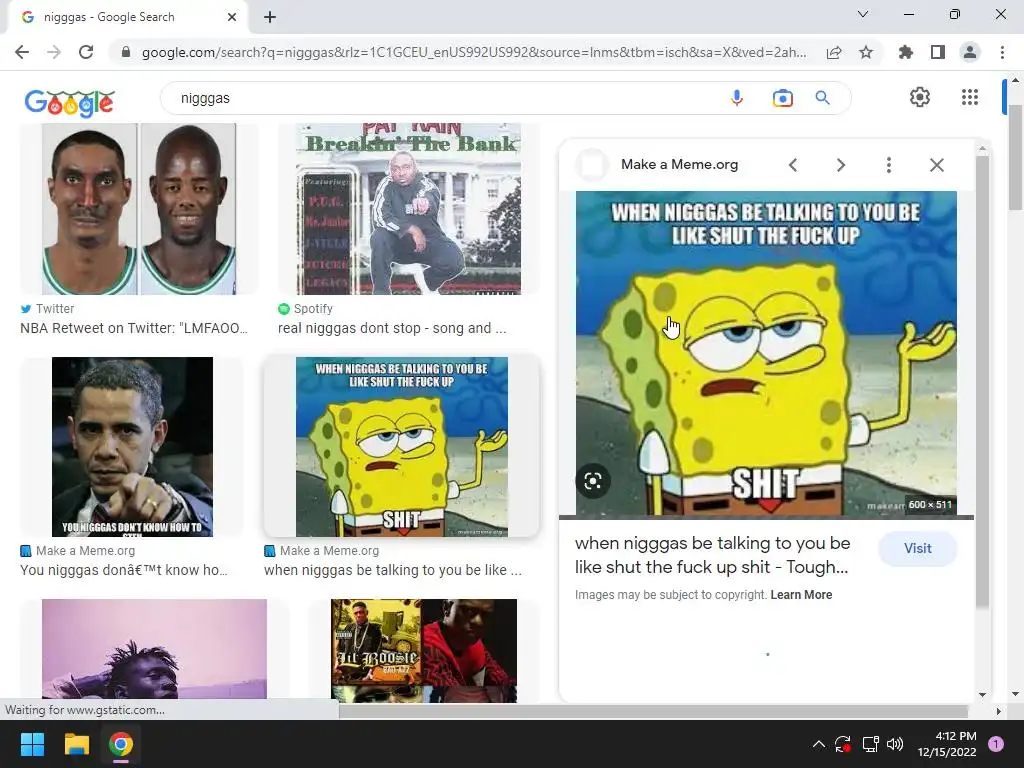Viewport: 1024px width, 768px height.
Task: Go back to the previous page
Action: [22, 52]
